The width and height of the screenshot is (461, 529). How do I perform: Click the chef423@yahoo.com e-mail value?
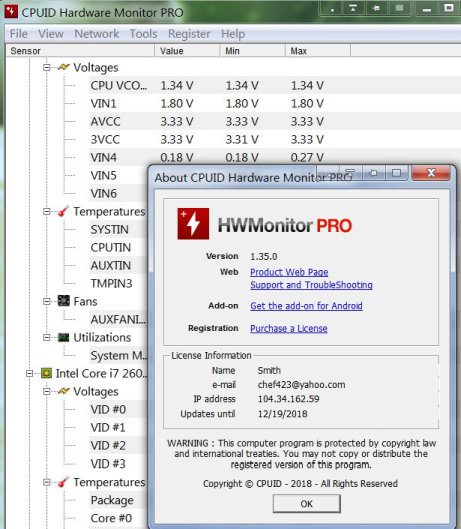coord(301,385)
